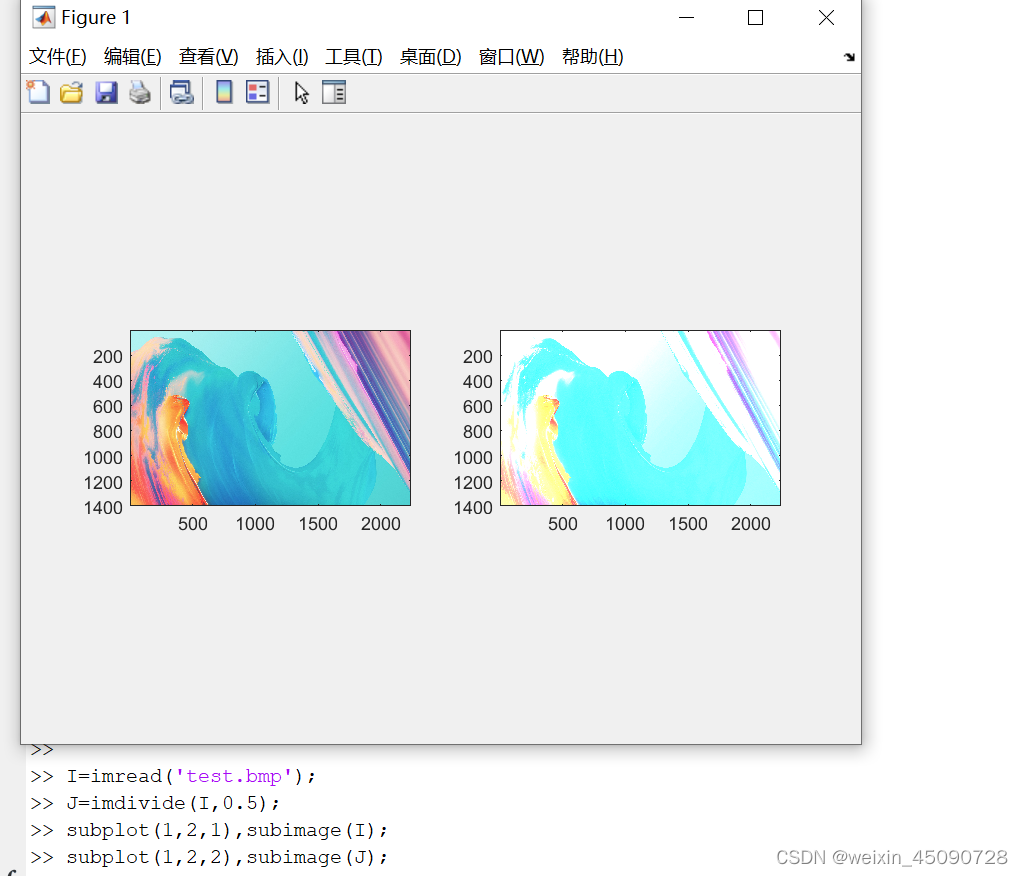Click the imread('test.bmp') command line
Screen dimensions: 1023x876
(191, 776)
